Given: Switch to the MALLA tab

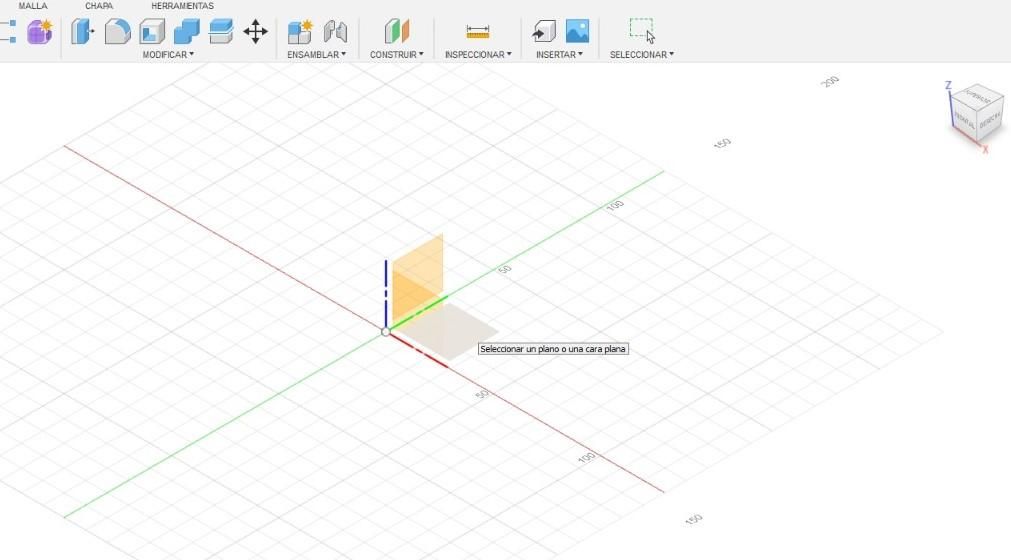Looking at the screenshot, I should tap(32, 6).
